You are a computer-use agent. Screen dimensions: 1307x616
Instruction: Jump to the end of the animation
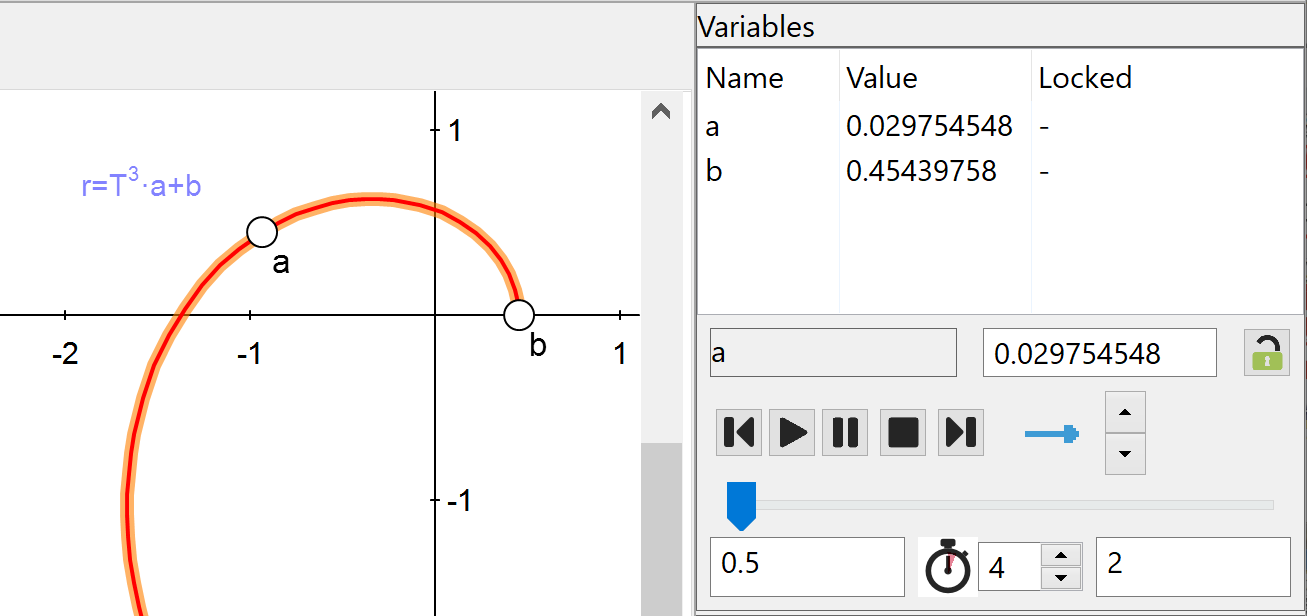(961, 432)
